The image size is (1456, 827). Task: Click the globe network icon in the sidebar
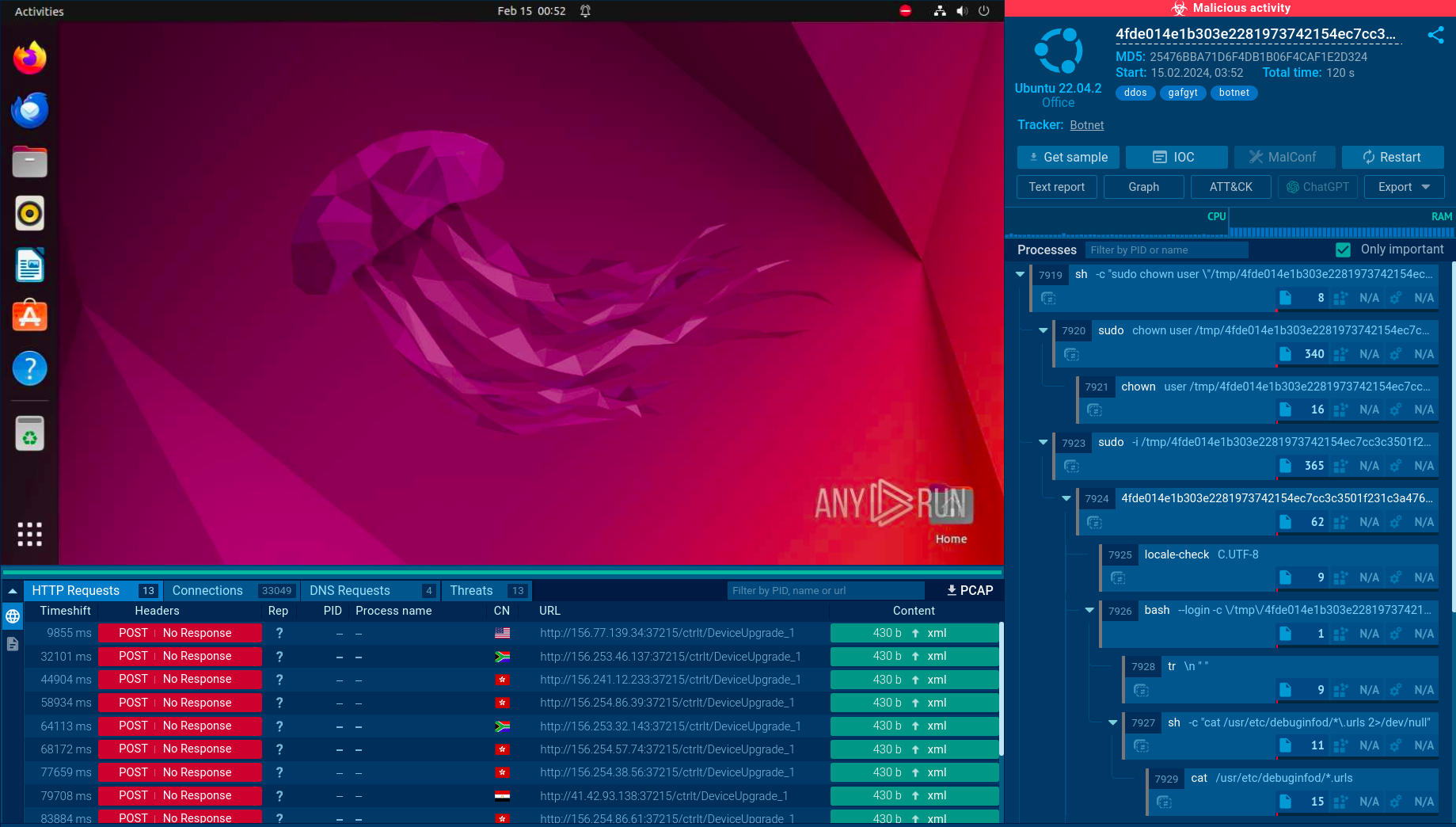(13, 616)
